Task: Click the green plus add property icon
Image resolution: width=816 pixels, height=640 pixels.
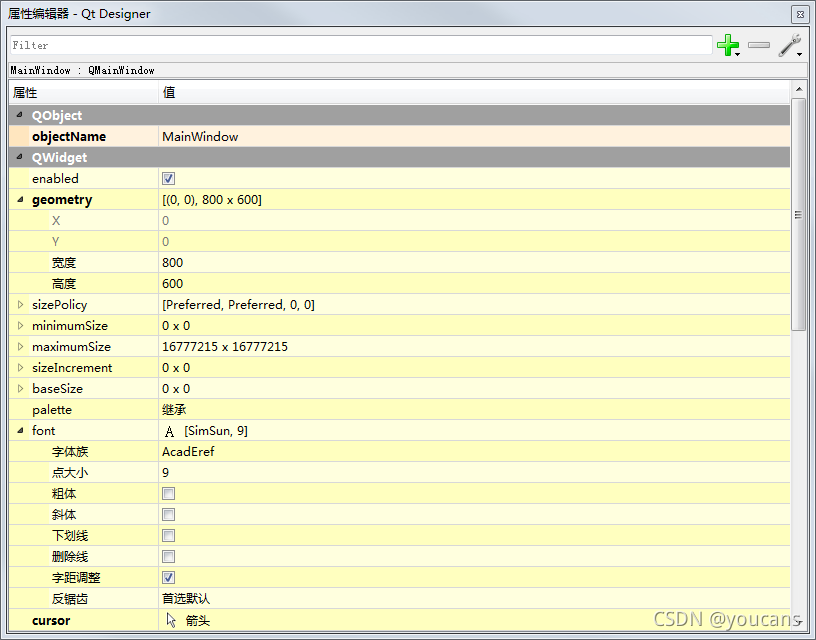Action: pos(728,45)
